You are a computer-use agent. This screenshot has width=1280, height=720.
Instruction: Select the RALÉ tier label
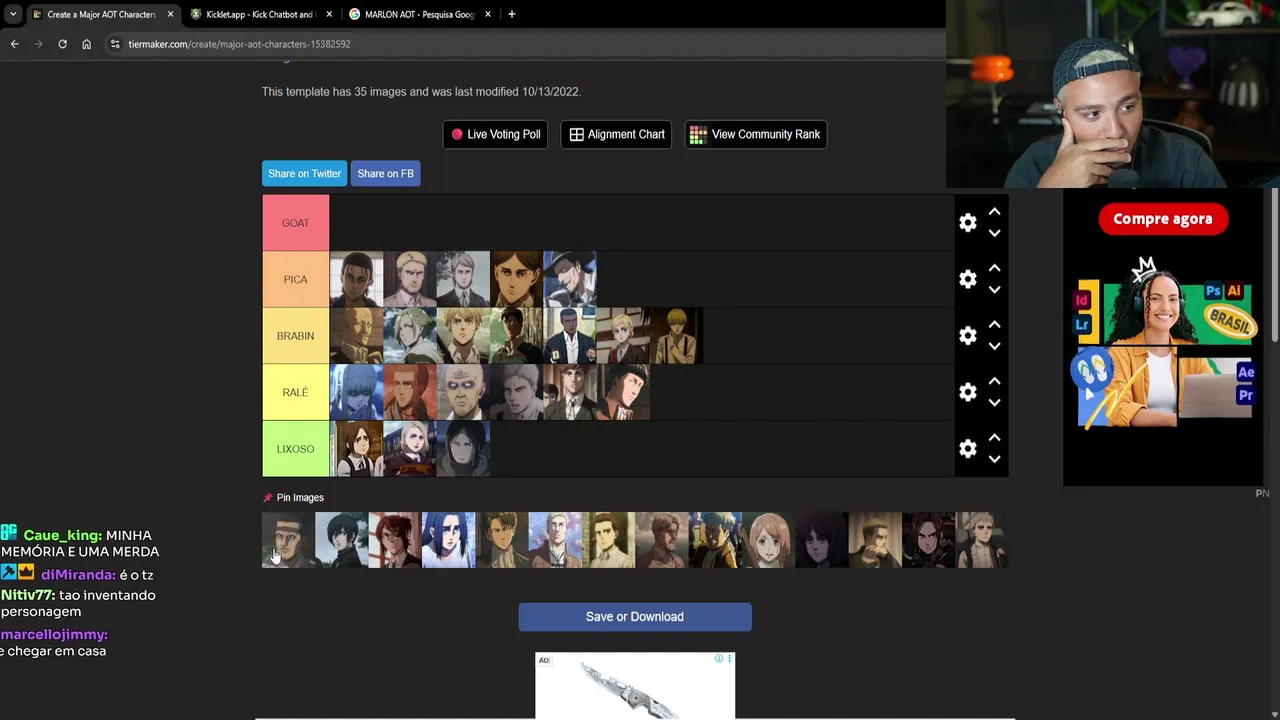point(295,392)
